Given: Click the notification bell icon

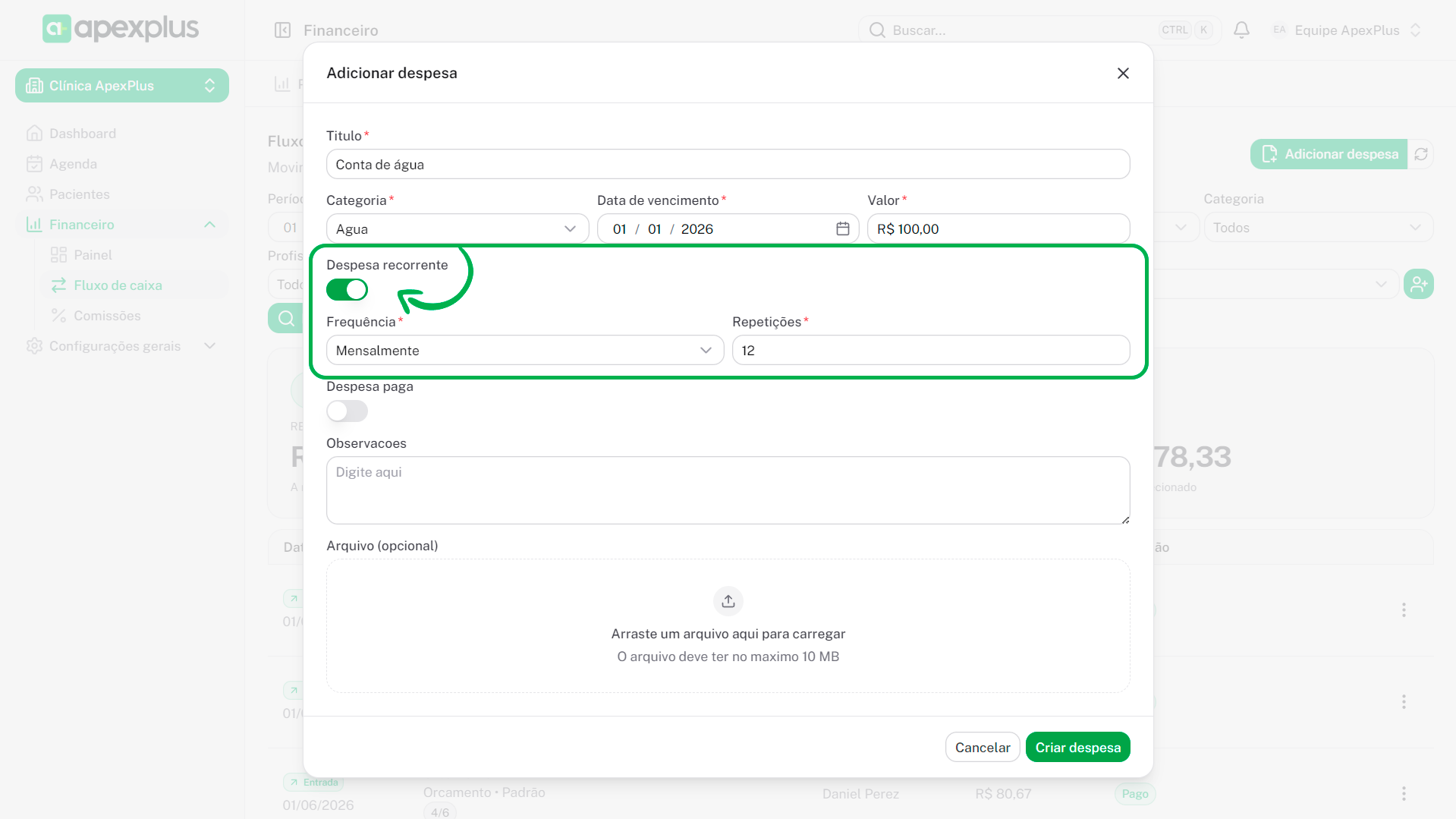Looking at the screenshot, I should pos(1241,30).
